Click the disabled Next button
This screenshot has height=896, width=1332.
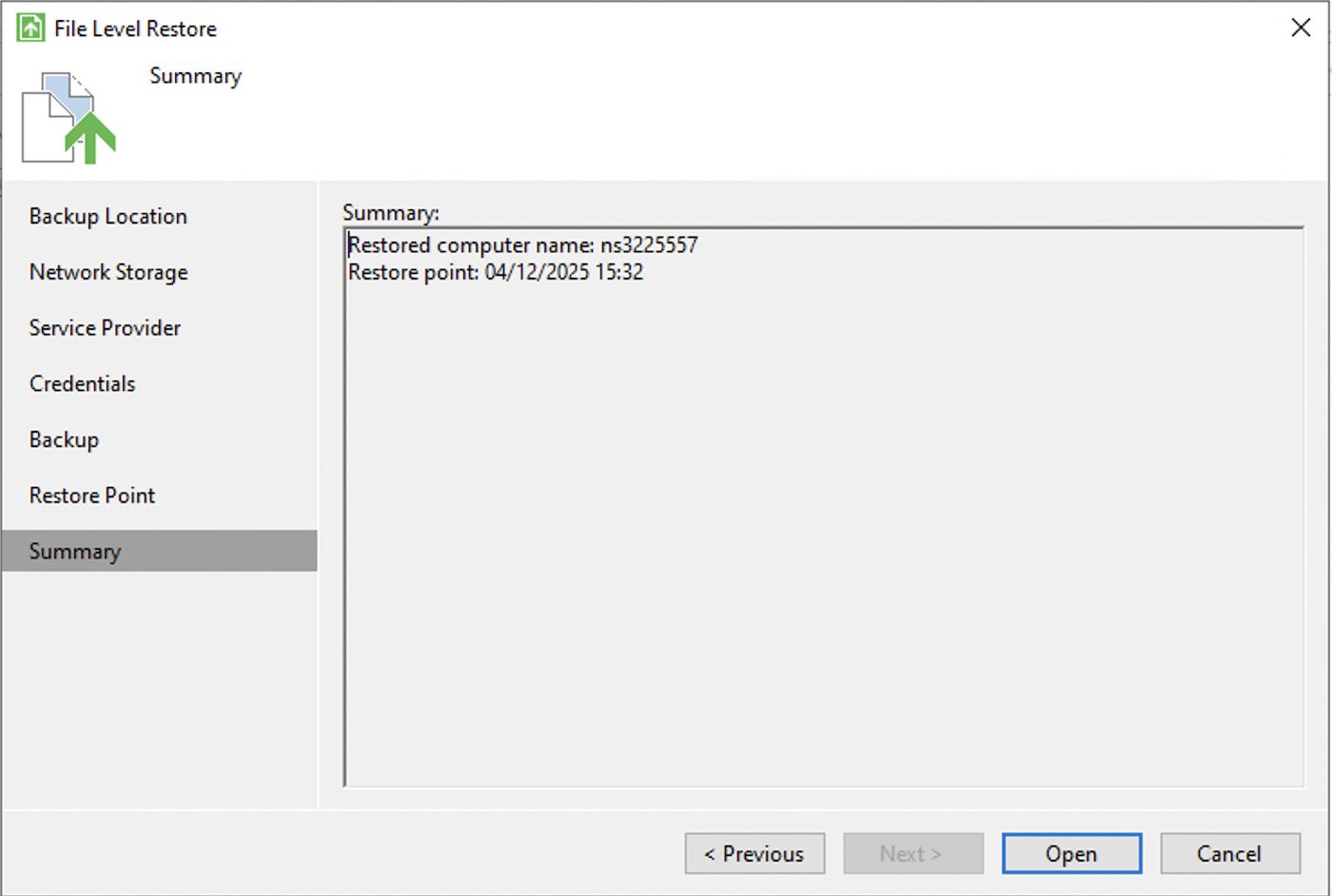pos(912,853)
